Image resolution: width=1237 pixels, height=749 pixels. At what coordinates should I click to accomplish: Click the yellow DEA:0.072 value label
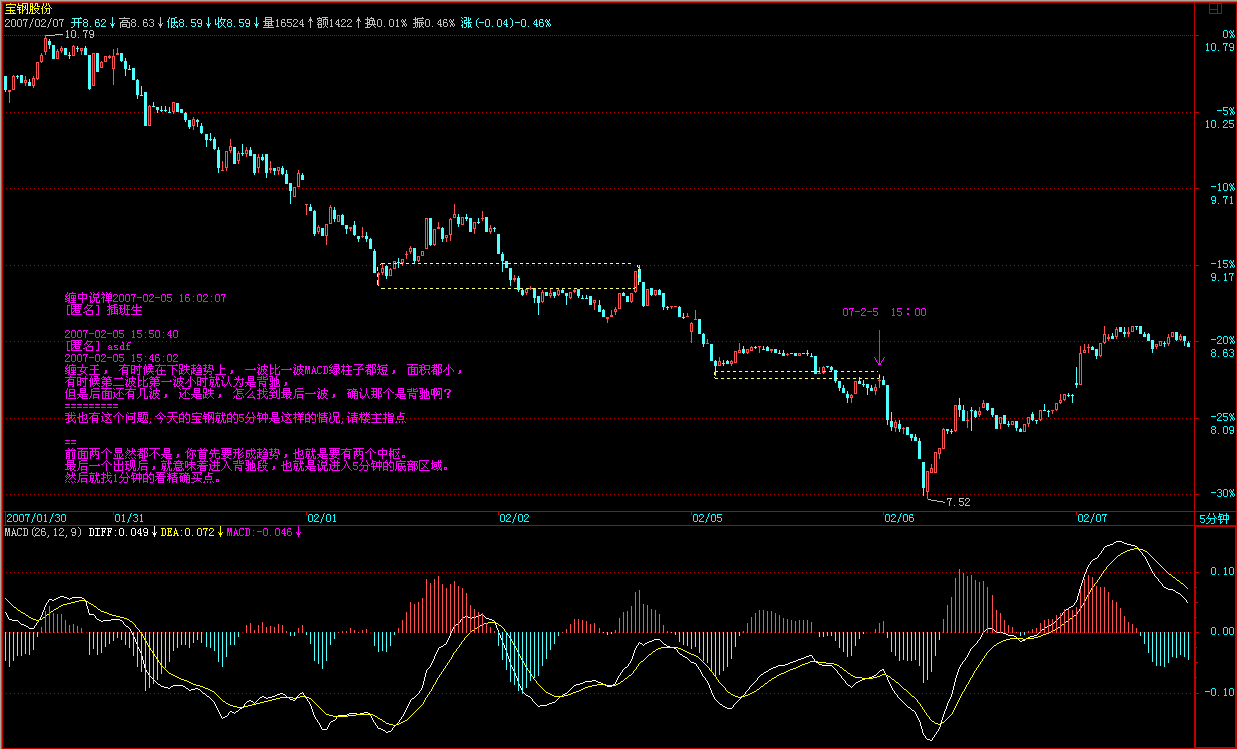187,532
